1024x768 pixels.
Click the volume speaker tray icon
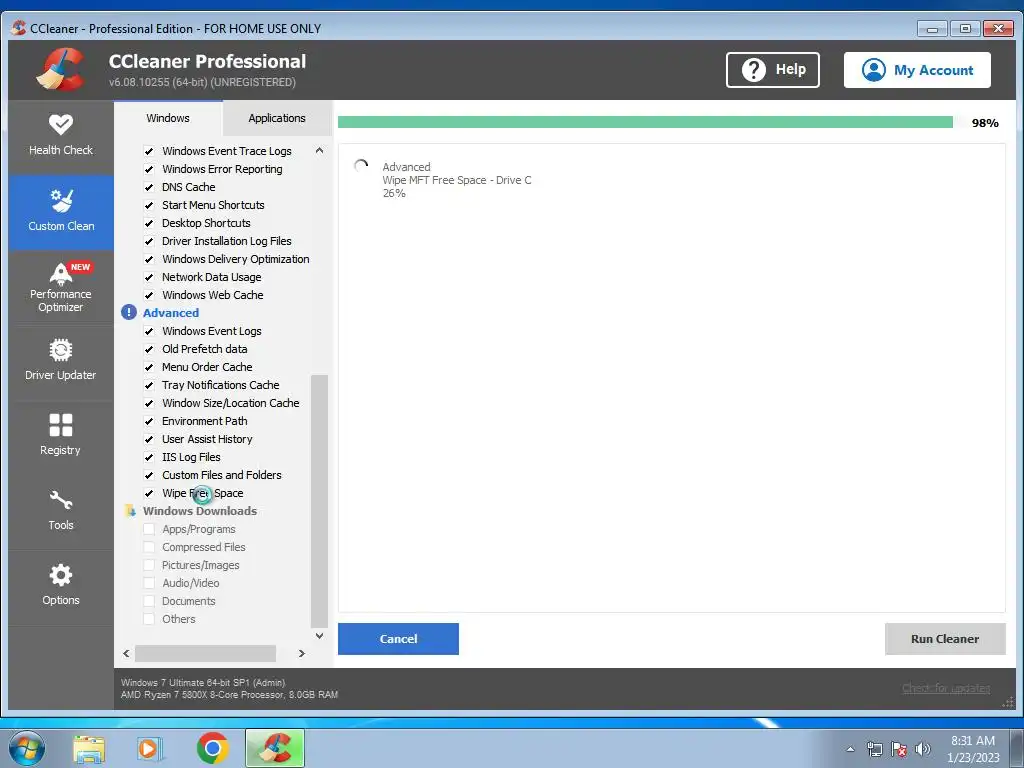coord(923,749)
